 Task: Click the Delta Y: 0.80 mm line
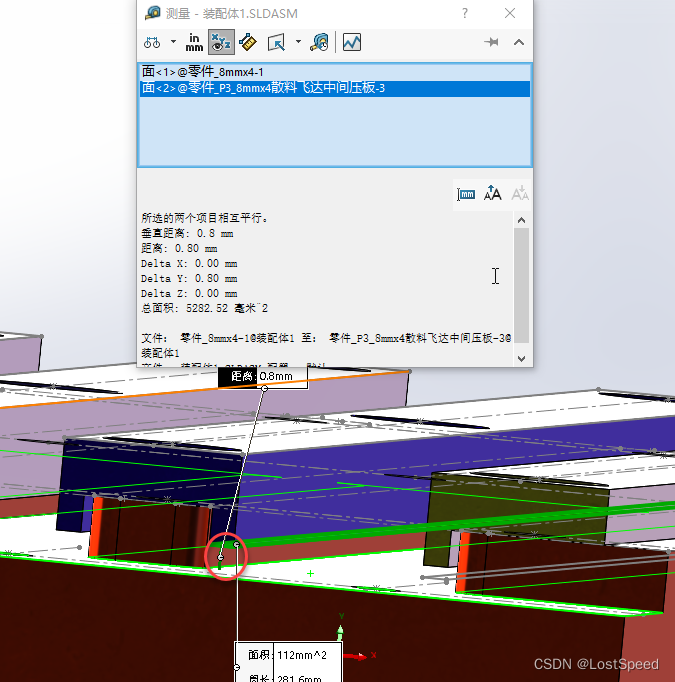pyautogui.click(x=189, y=278)
